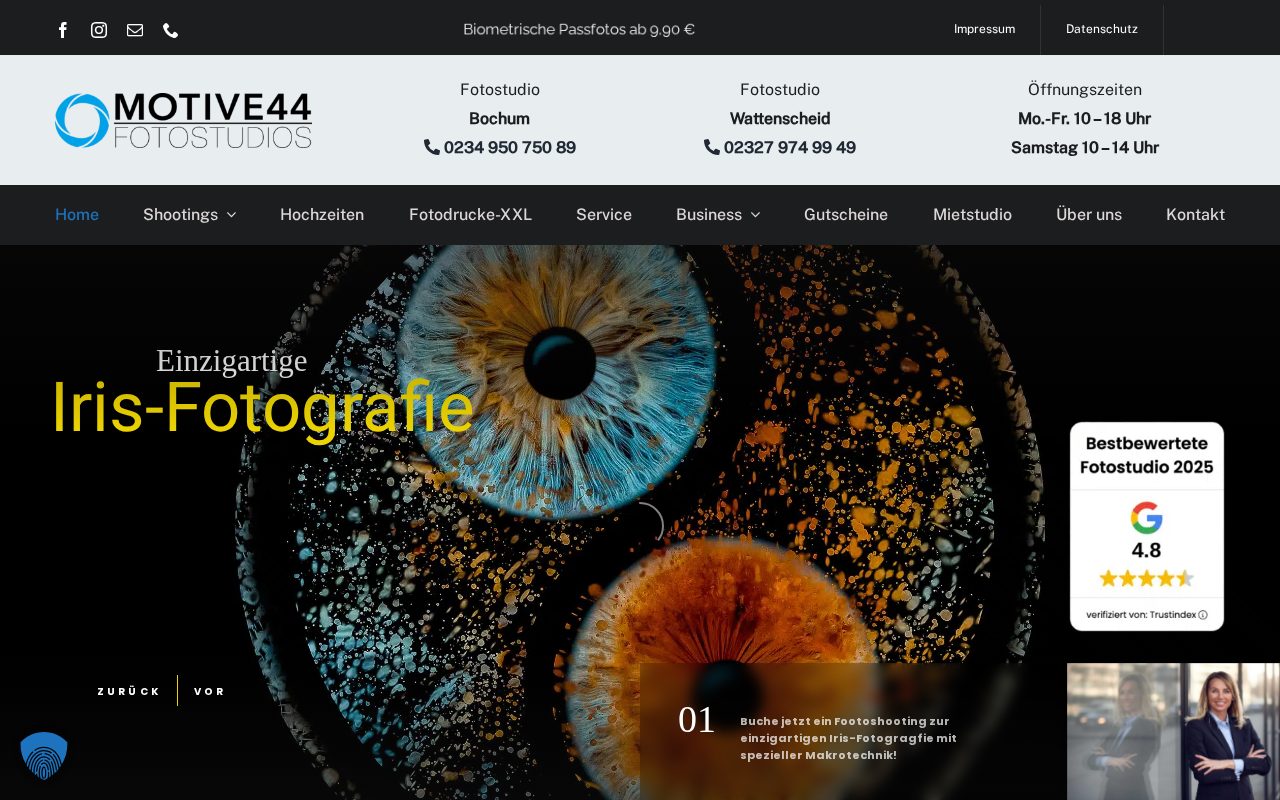Open the Über uns menu item
Screen dimensions: 1280x800
pos(1089,215)
